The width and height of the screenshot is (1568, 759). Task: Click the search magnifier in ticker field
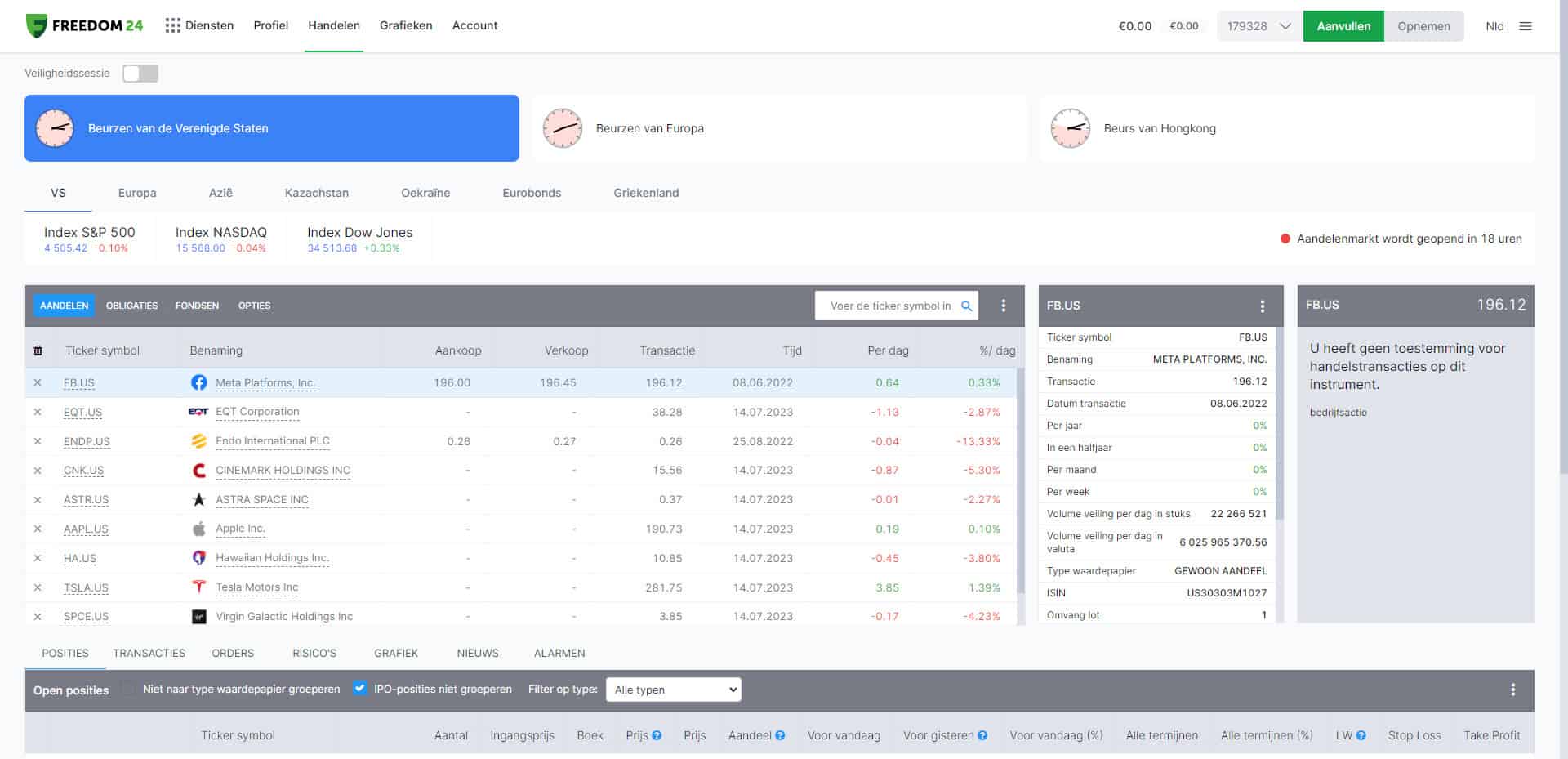966,306
